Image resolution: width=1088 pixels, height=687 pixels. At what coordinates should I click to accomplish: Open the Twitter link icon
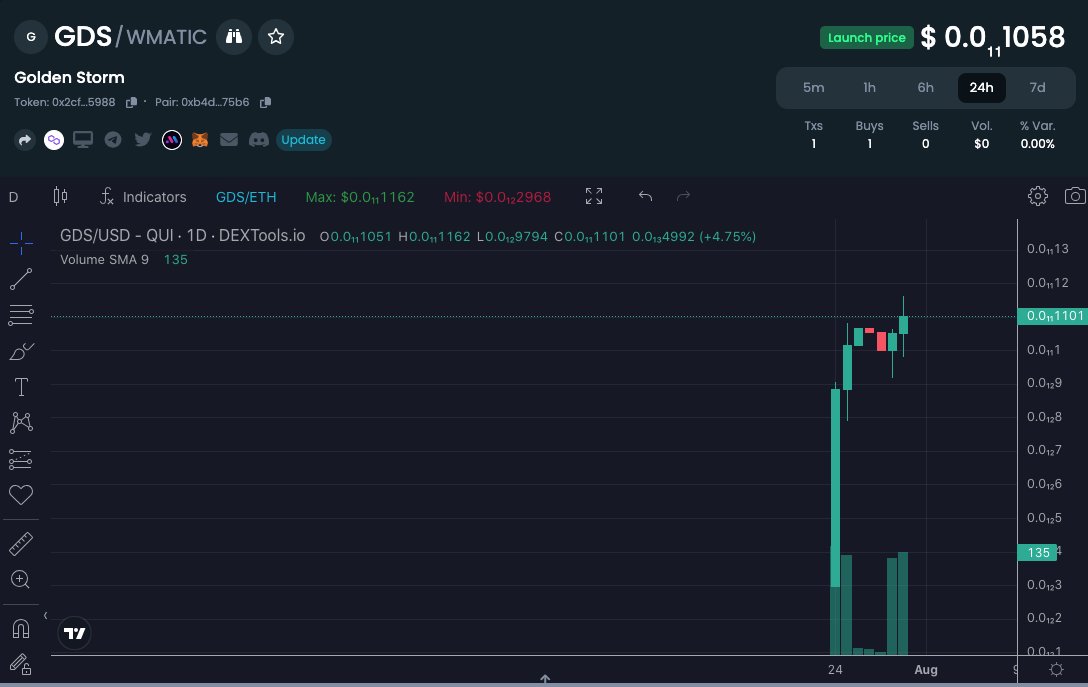point(143,140)
